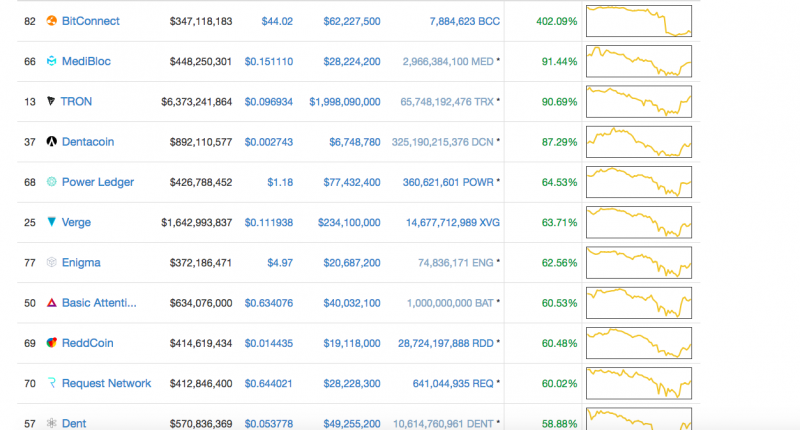Click Basic Attention price $0.634076
This screenshot has width=800, height=430.
point(269,303)
